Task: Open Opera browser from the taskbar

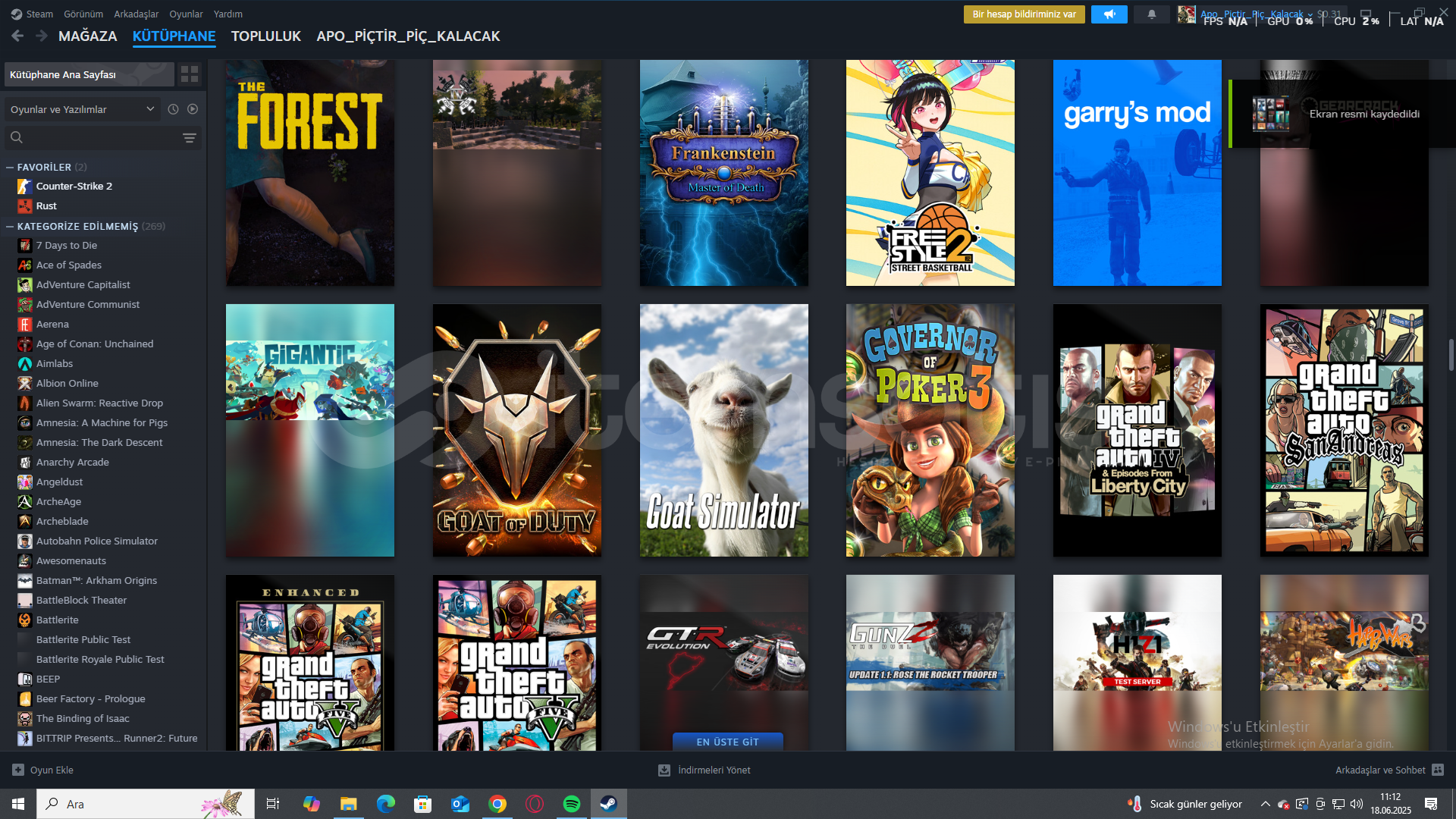Action: (535, 804)
